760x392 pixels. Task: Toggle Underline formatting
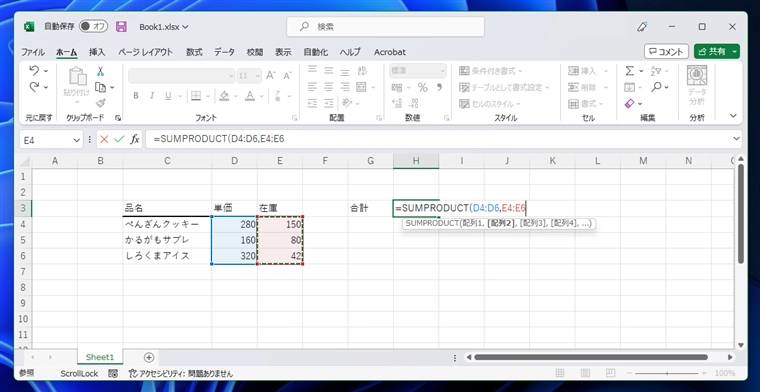(168, 96)
